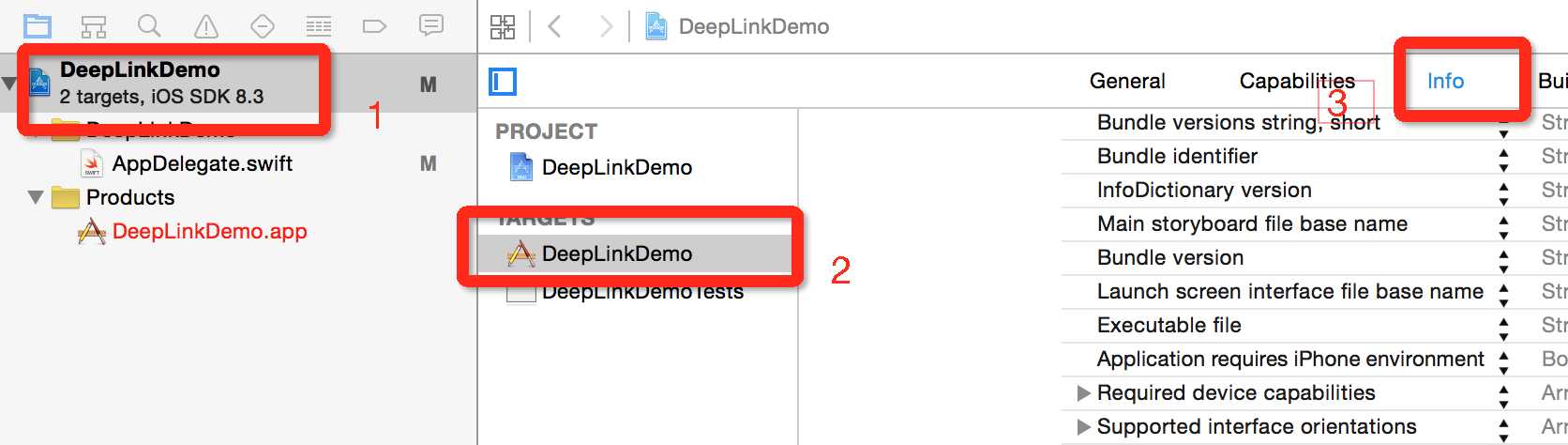Open the Breakpoint navigator icon

click(374, 26)
